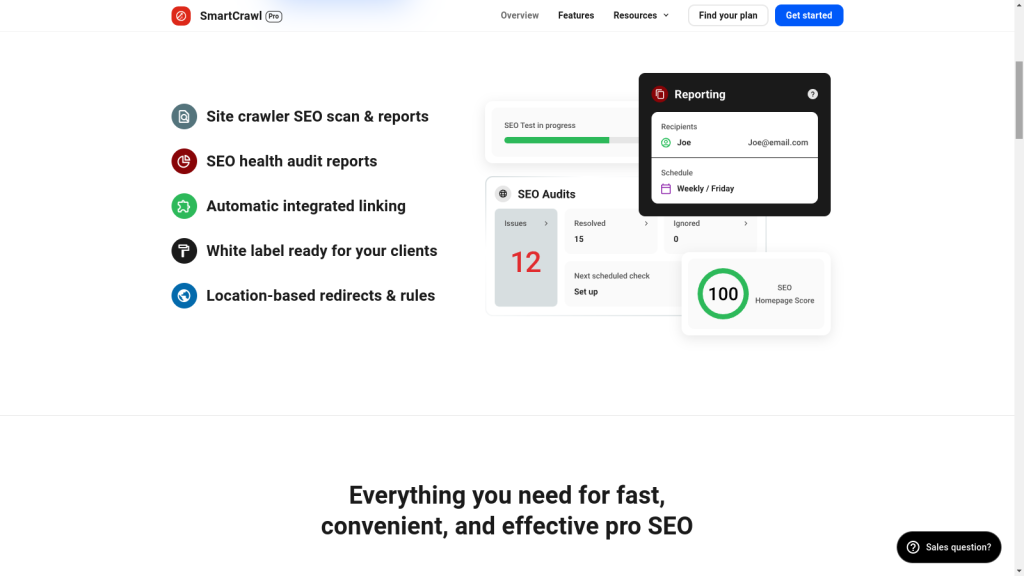Image resolution: width=1024 pixels, height=576 pixels.
Task: Click the Location-based redirects globe icon
Action: pyautogui.click(x=184, y=296)
